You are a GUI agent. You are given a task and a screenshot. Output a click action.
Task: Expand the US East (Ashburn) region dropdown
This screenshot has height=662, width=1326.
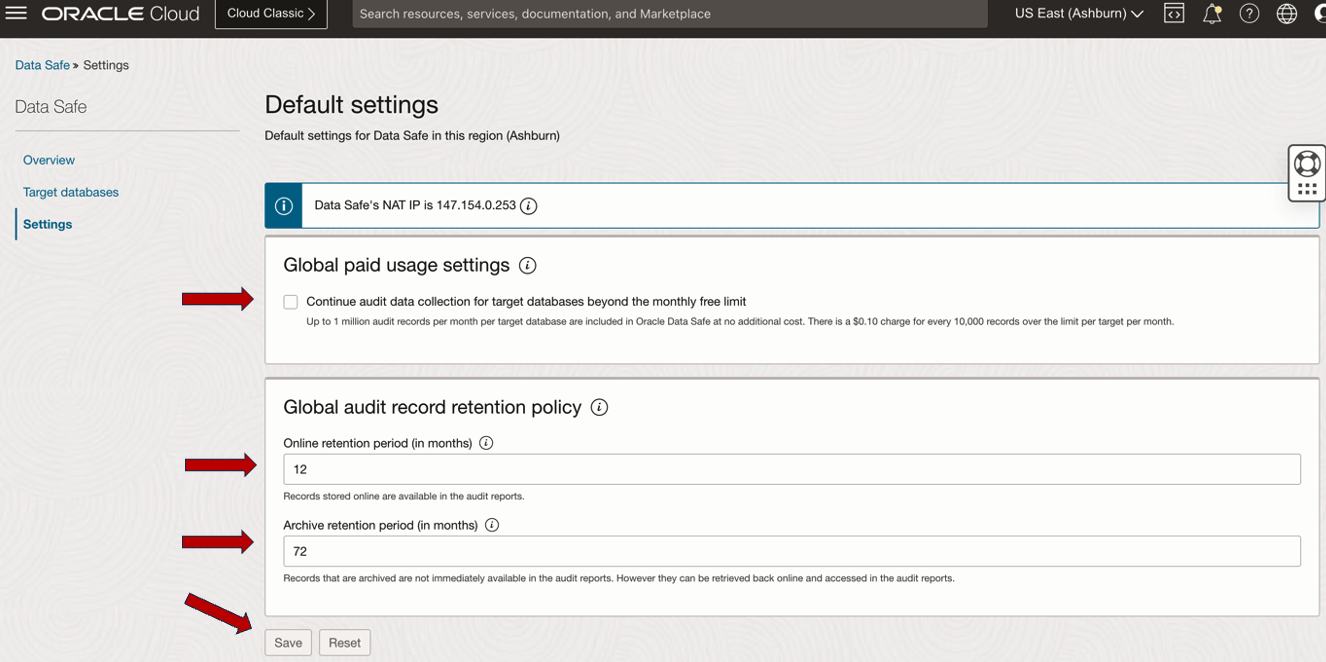pyautogui.click(x=1078, y=14)
